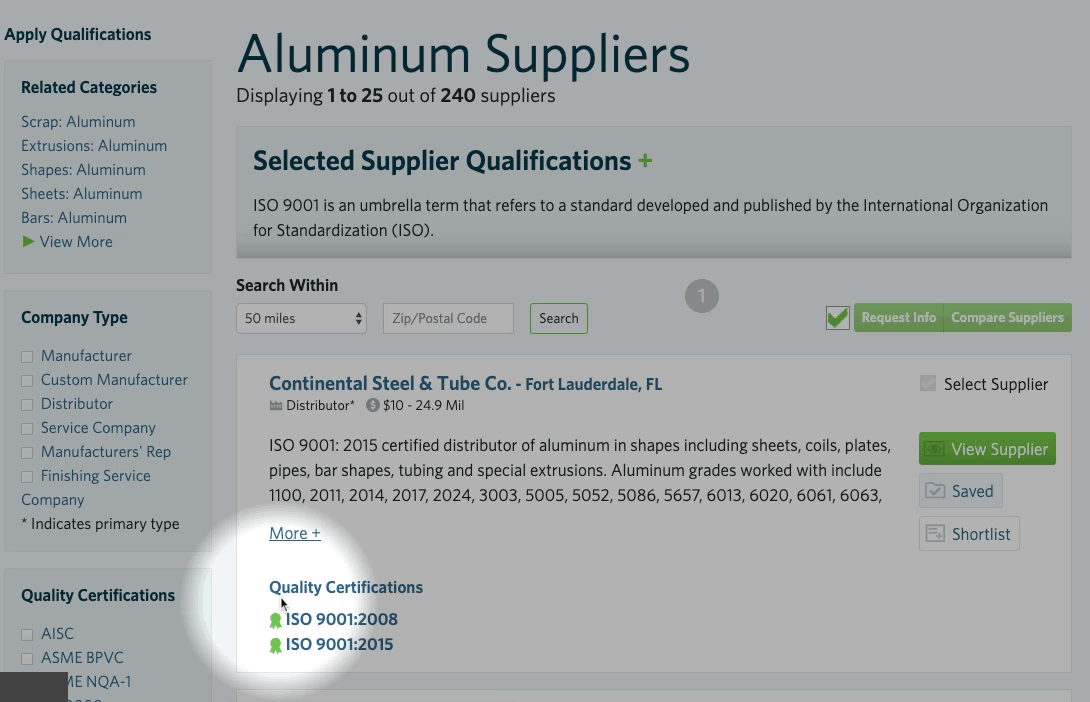Tick the Manufacturer company type checkbox

pyautogui.click(x=27, y=357)
